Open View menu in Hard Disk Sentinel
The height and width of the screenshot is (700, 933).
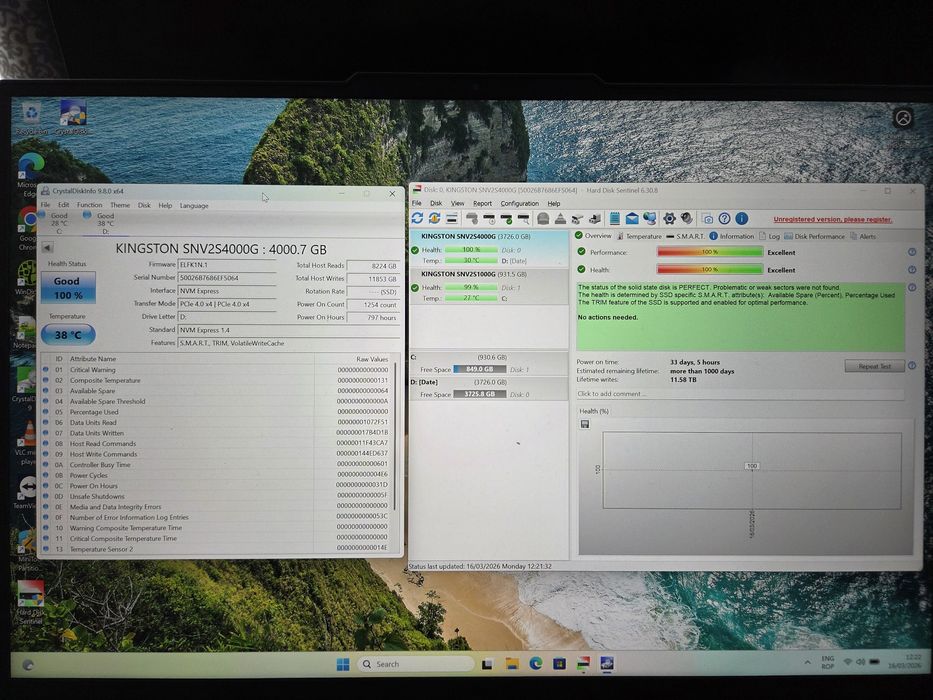(x=457, y=204)
